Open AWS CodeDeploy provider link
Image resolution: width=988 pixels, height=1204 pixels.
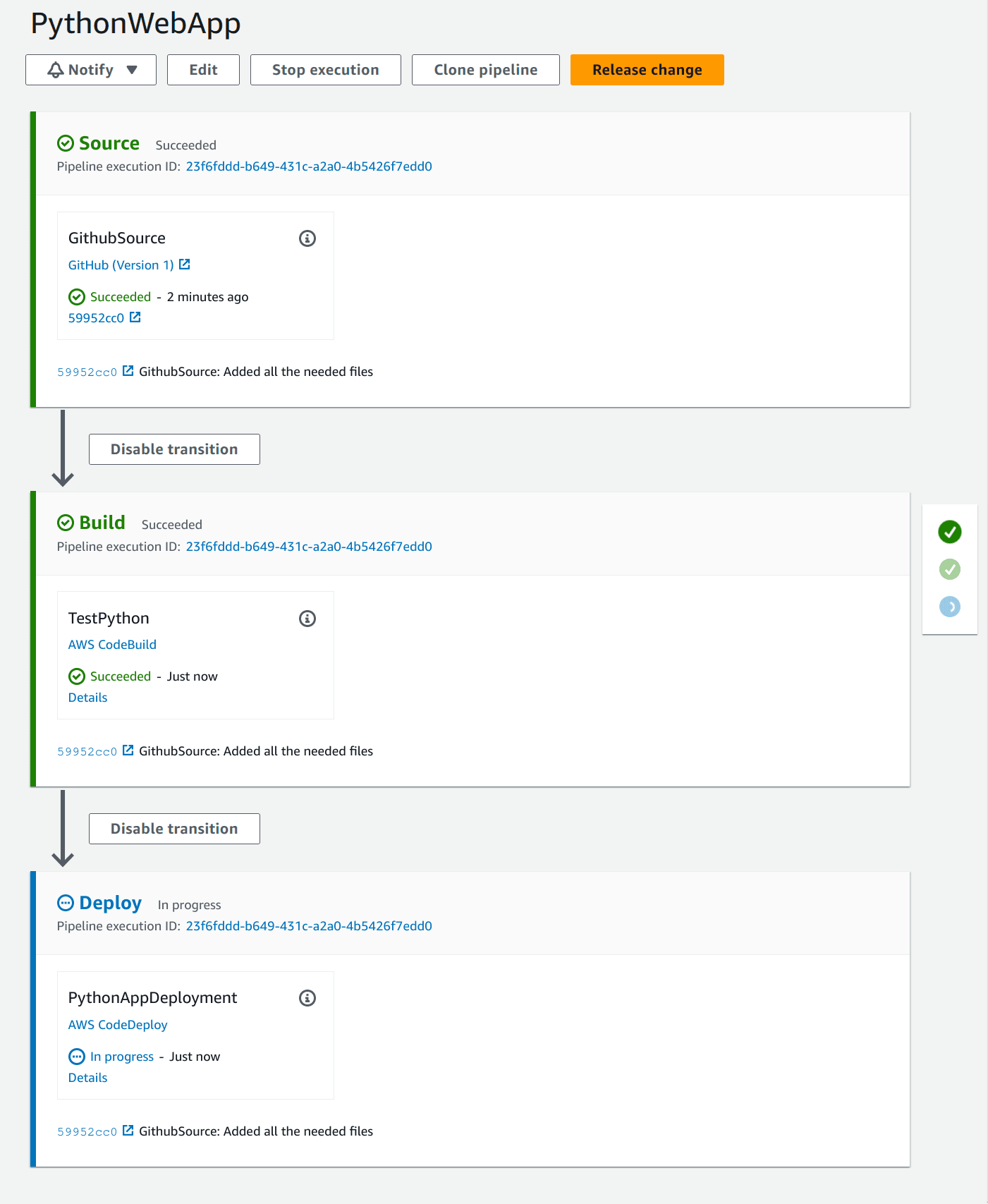pyautogui.click(x=118, y=1025)
